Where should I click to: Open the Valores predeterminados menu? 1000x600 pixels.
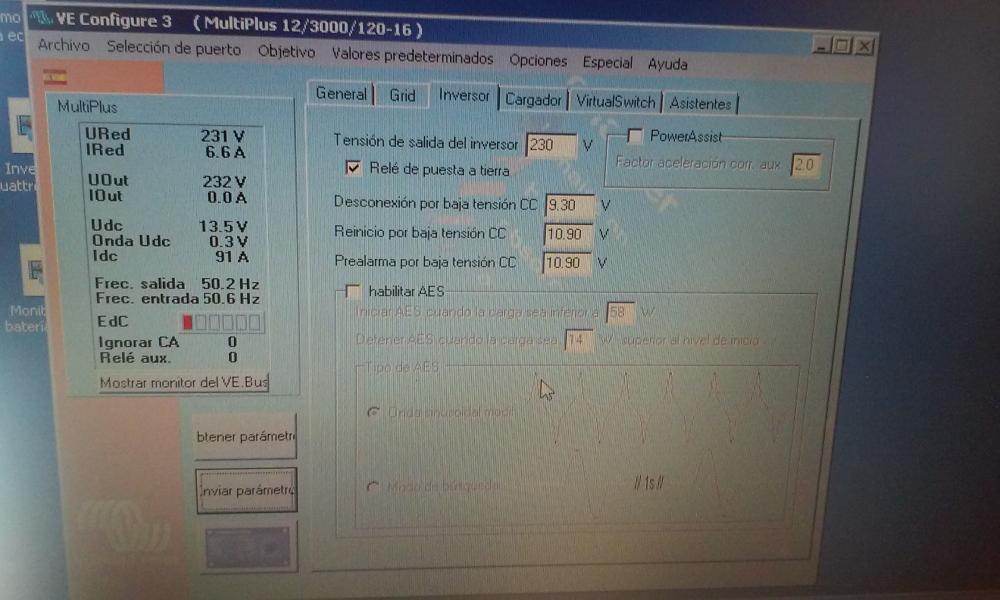(x=412, y=56)
